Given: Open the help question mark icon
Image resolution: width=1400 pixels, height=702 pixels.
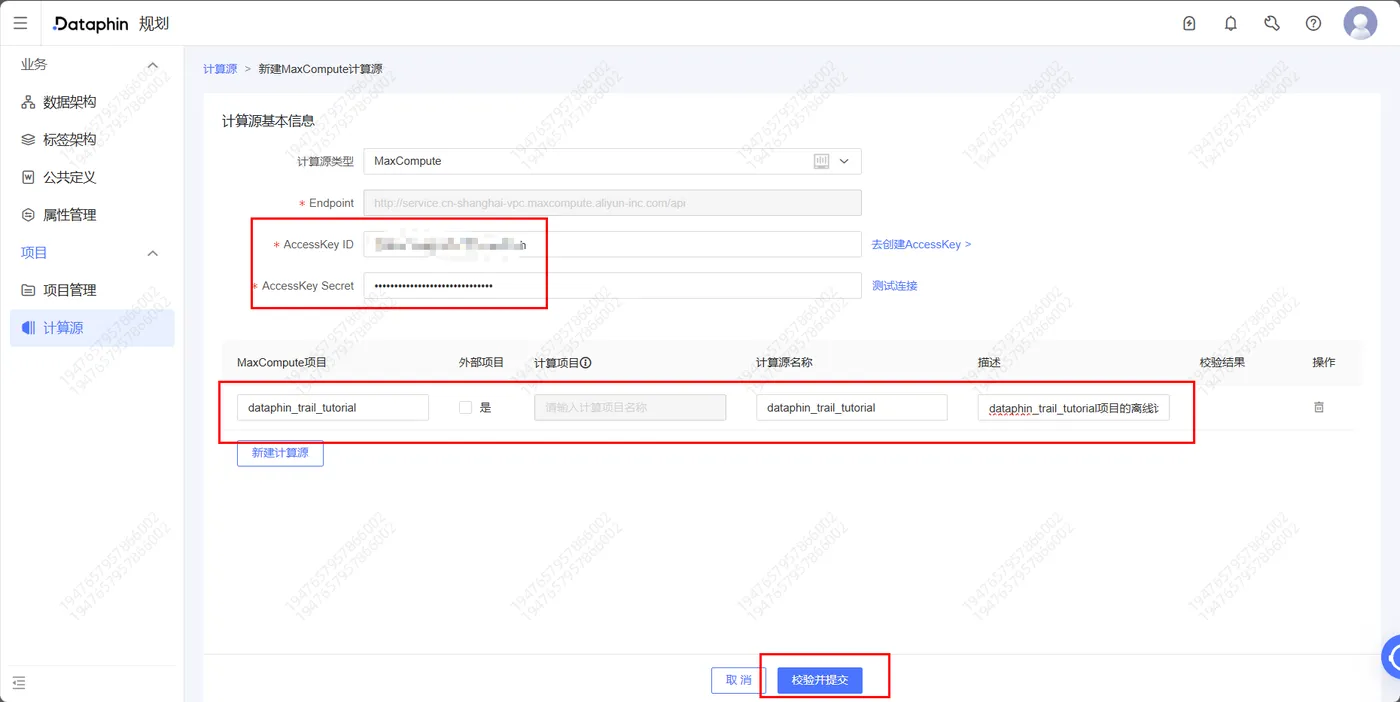Looking at the screenshot, I should click(1314, 23).
